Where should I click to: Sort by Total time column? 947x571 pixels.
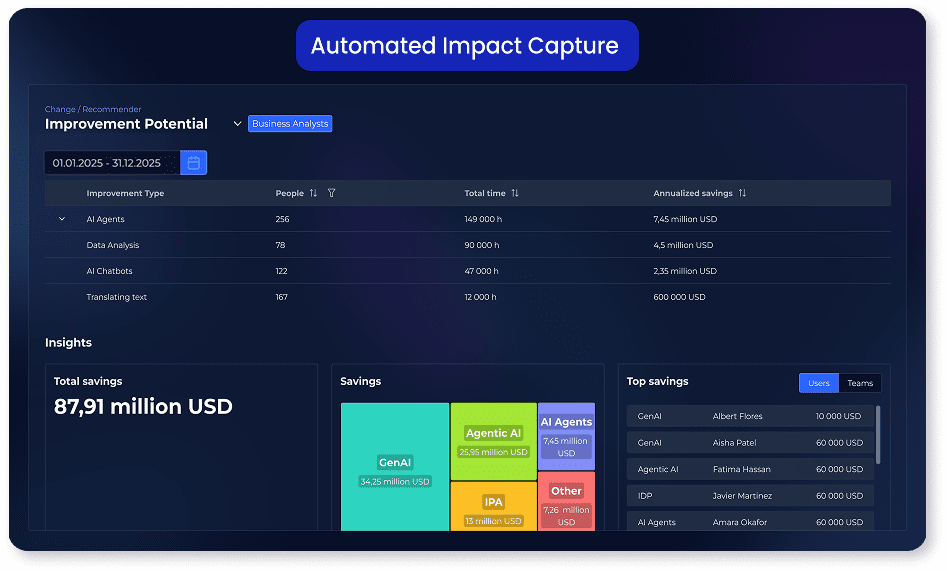coord(515,193)
